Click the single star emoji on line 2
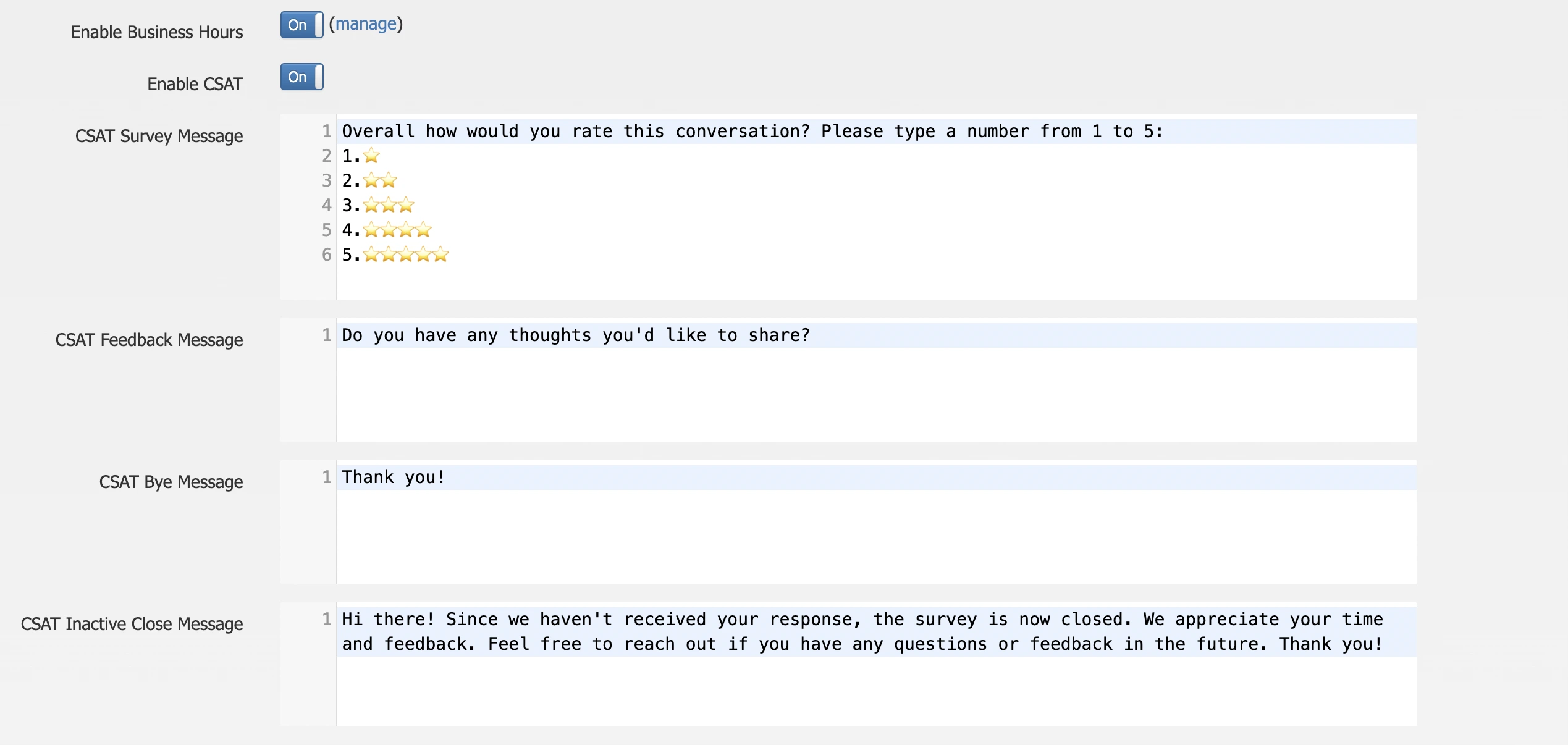 pyautogui.click(x=371, y=156)
